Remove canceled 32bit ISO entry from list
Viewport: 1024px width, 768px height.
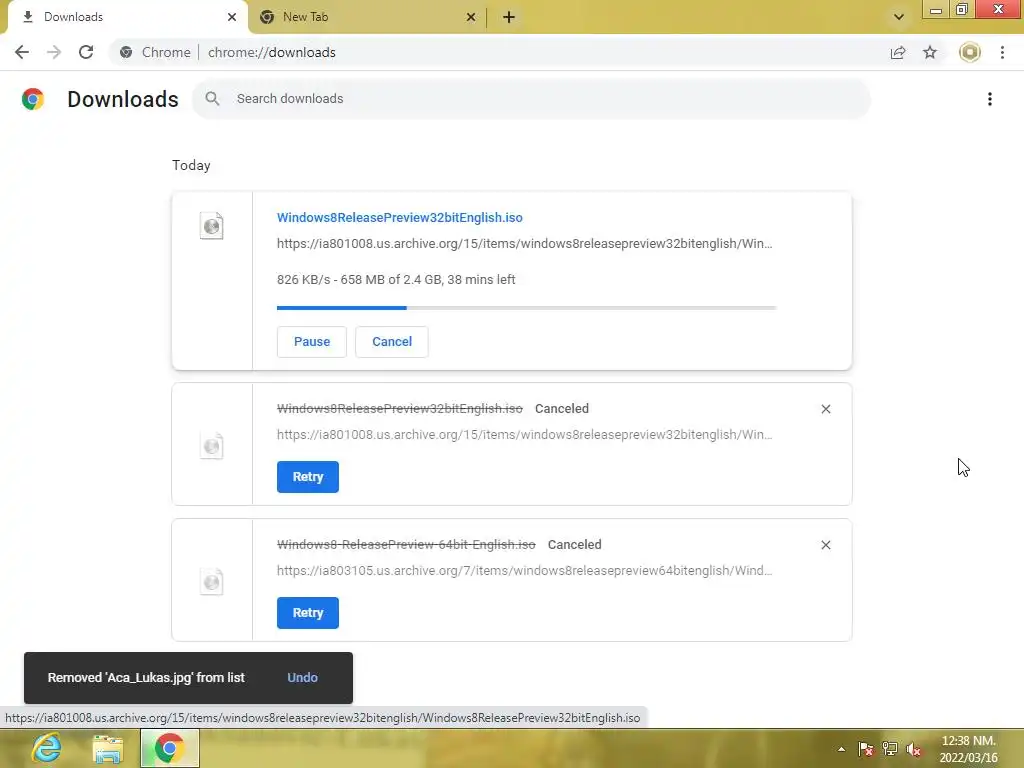(x=826, y=409)
